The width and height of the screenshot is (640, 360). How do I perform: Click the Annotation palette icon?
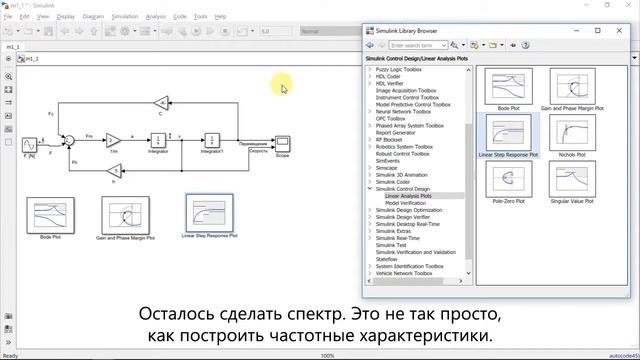coord(9,116)
